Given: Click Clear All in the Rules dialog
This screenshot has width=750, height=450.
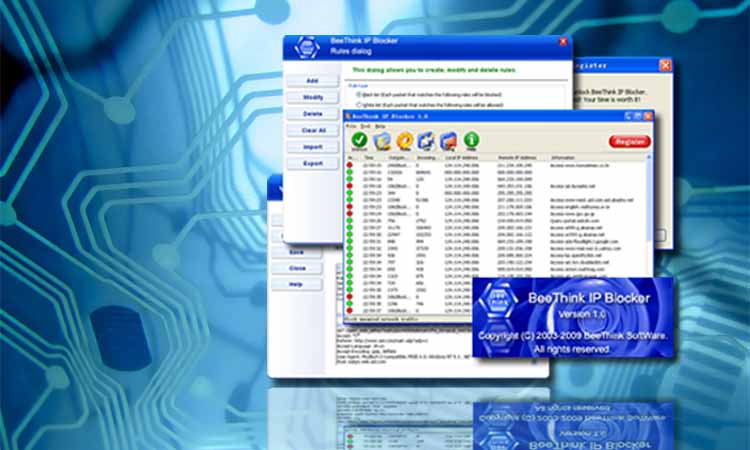Looking at the screenshot, I should (312, 130).
